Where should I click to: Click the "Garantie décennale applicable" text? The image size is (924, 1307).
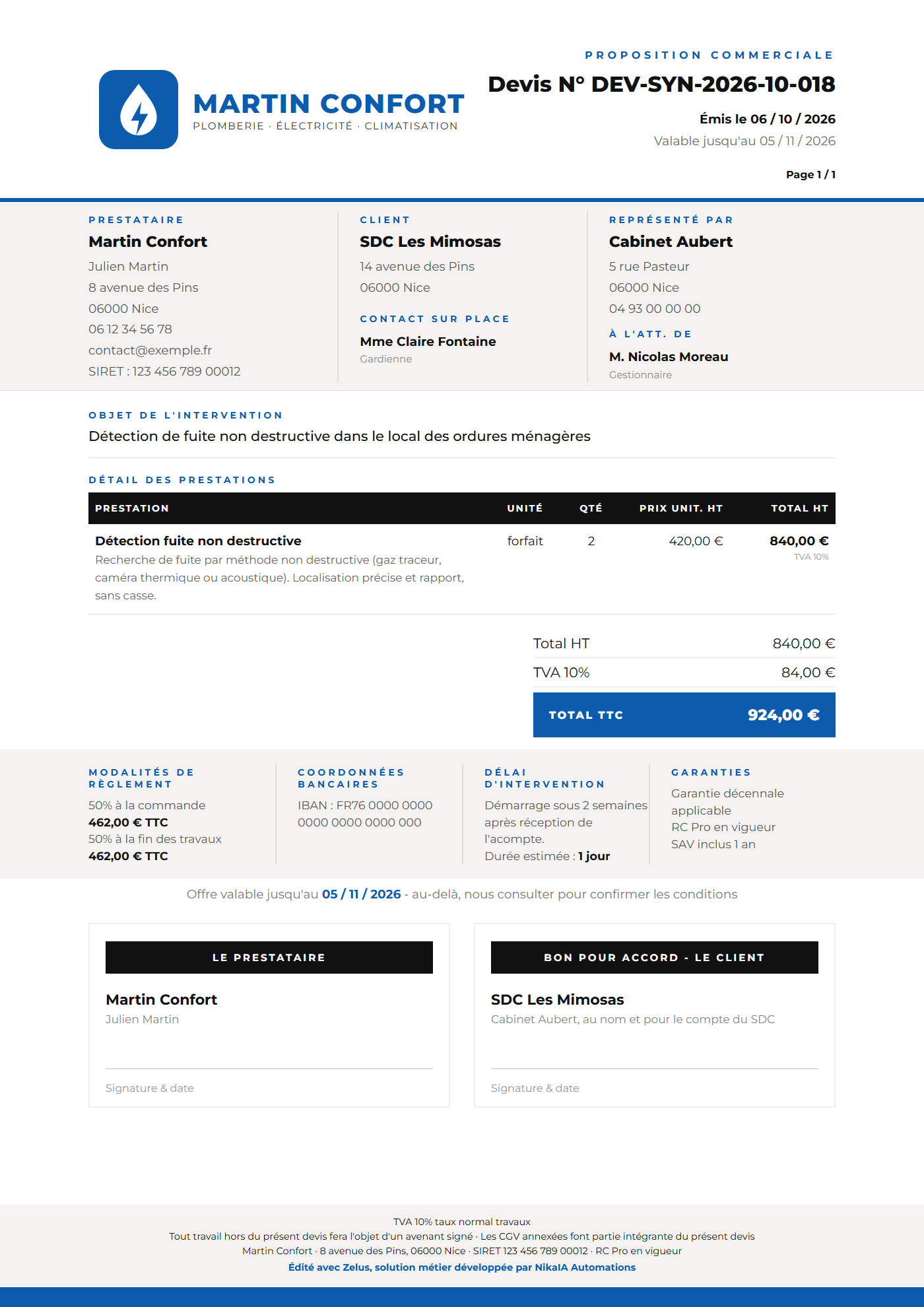727,802
